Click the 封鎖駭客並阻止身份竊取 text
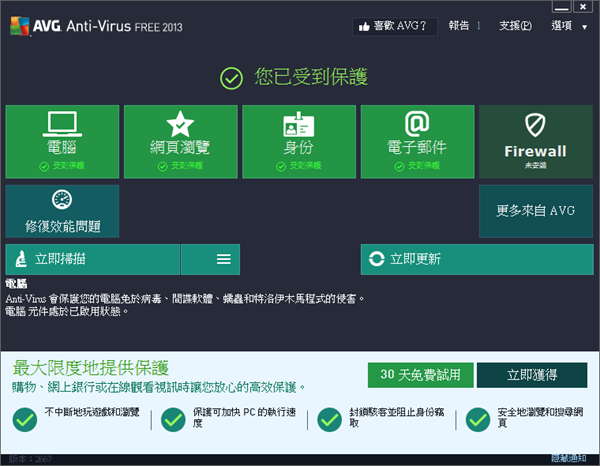The width and height of the screenshot is (600, 466). pos(396,417)
